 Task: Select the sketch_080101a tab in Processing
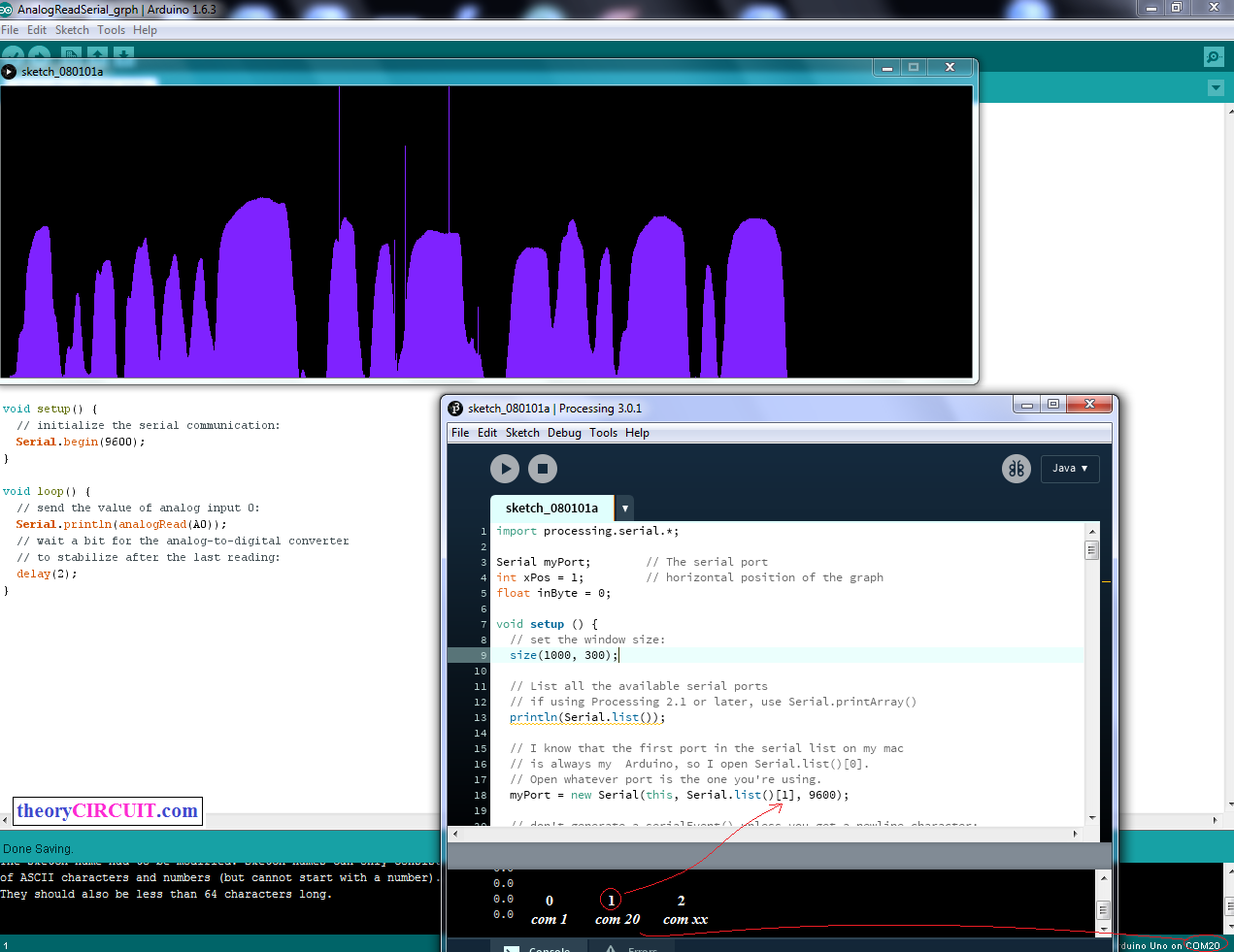[x=551, y=509]
